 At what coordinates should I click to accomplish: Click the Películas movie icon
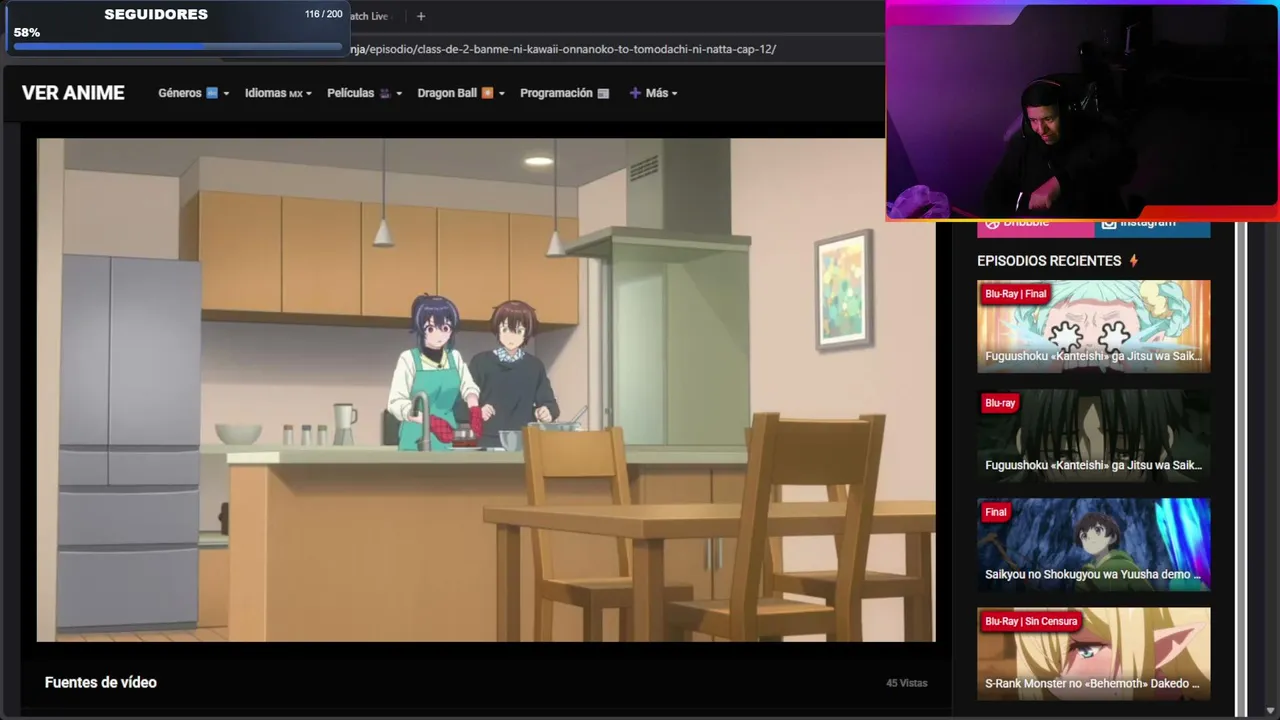(x=384, y=93)
